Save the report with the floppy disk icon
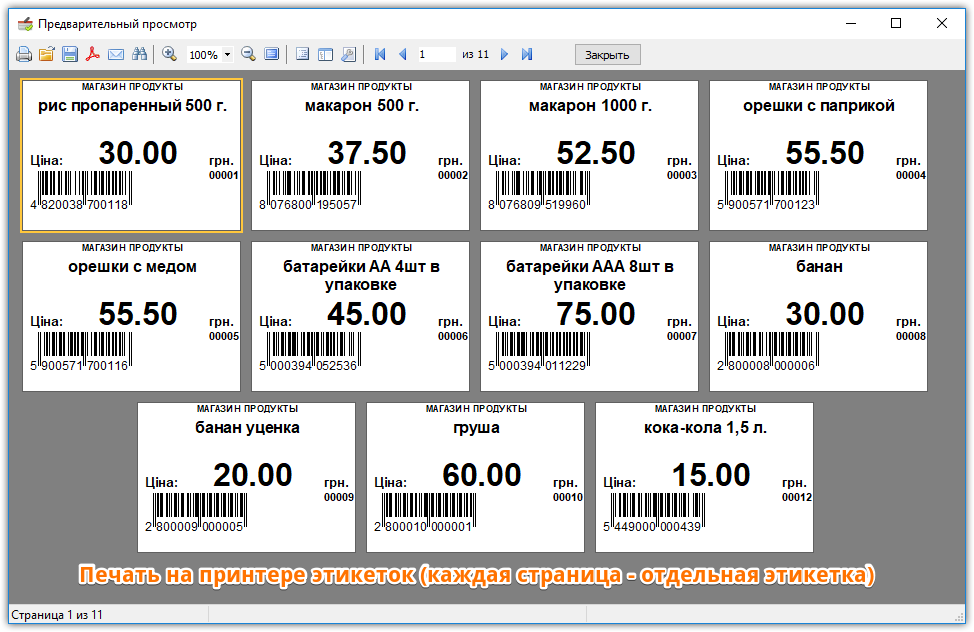The height and width of the screenshot is (632, 974). point(70,55)
